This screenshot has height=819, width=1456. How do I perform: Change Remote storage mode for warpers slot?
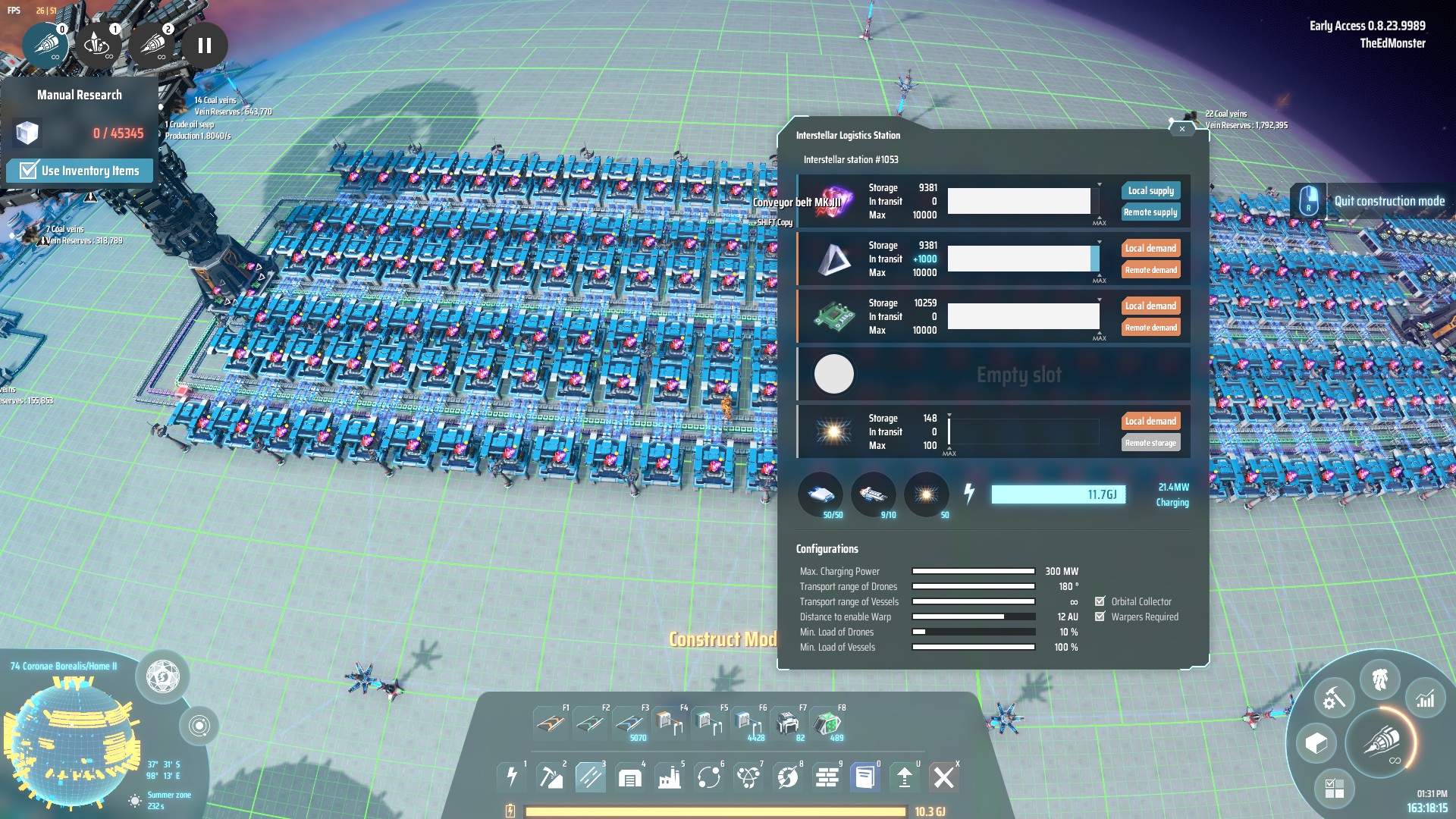coord(1150,443)
